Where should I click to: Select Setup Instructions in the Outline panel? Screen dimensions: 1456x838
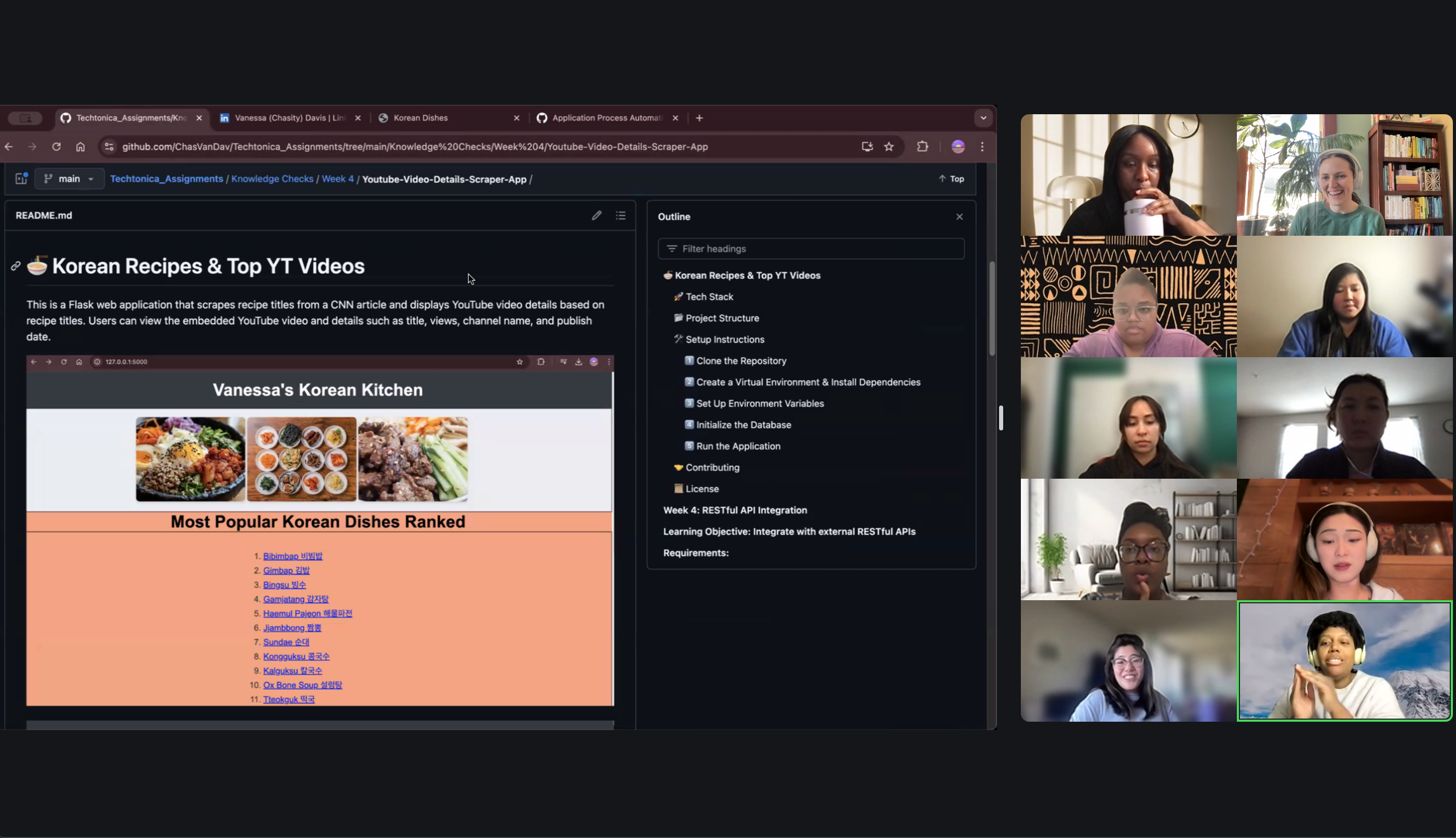tap(724, 339)
